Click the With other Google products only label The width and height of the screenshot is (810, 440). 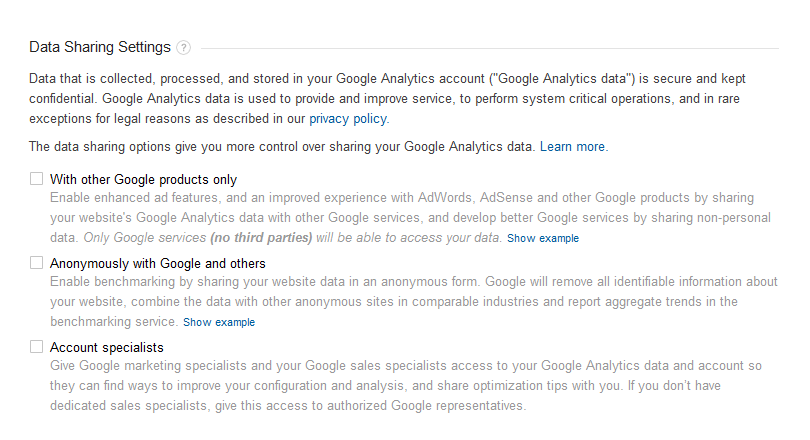[143, 179]
